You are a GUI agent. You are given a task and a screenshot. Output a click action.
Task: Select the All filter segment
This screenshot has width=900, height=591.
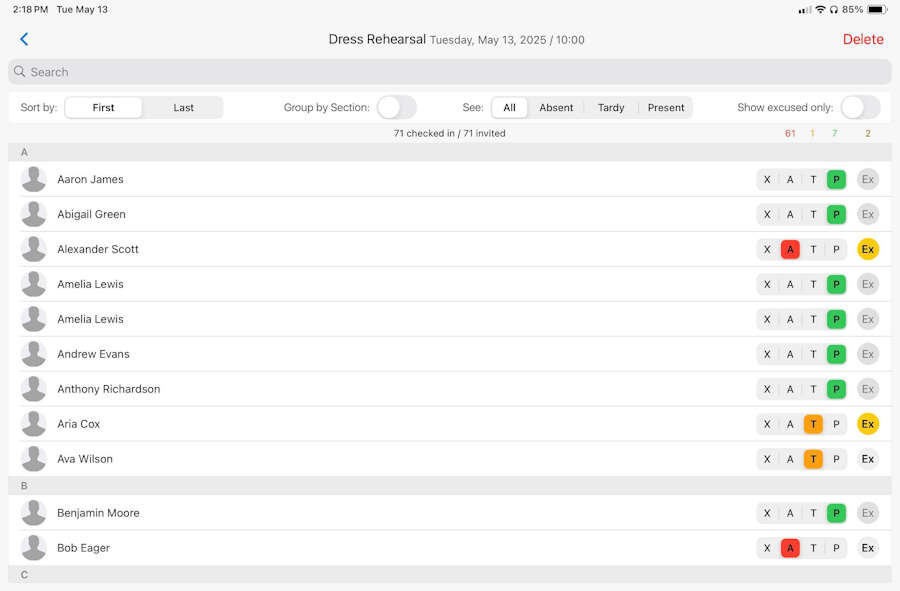coord(509,108)
